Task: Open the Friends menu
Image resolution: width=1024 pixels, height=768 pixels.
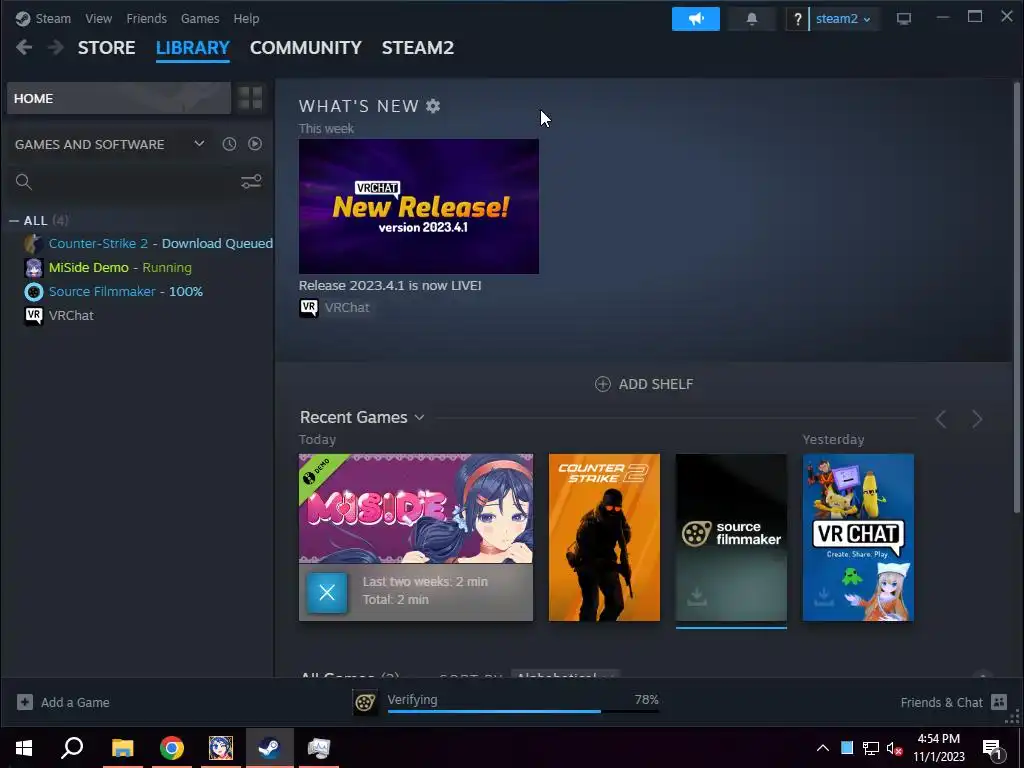Action: click(x=146, y=19)
